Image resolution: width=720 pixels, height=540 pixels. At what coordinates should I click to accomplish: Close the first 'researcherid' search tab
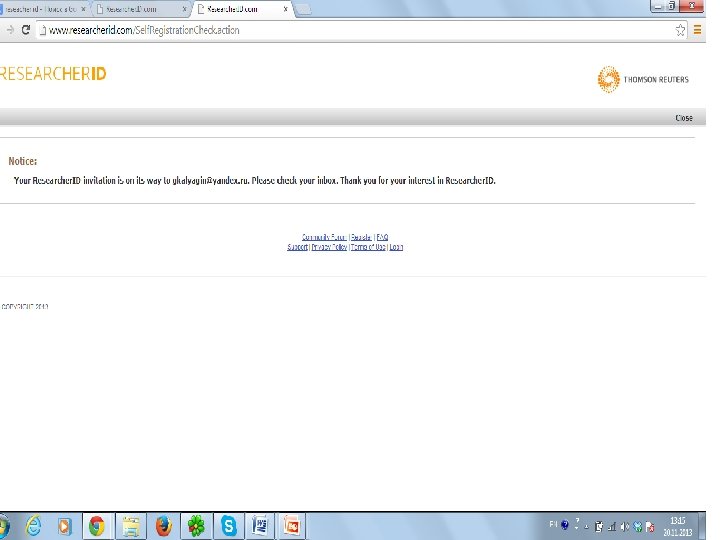(x=83, y=9)
